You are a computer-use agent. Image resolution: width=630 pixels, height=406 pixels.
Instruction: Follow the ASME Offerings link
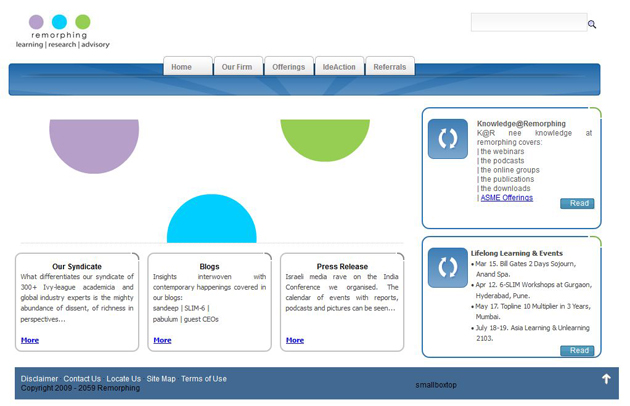506,198
